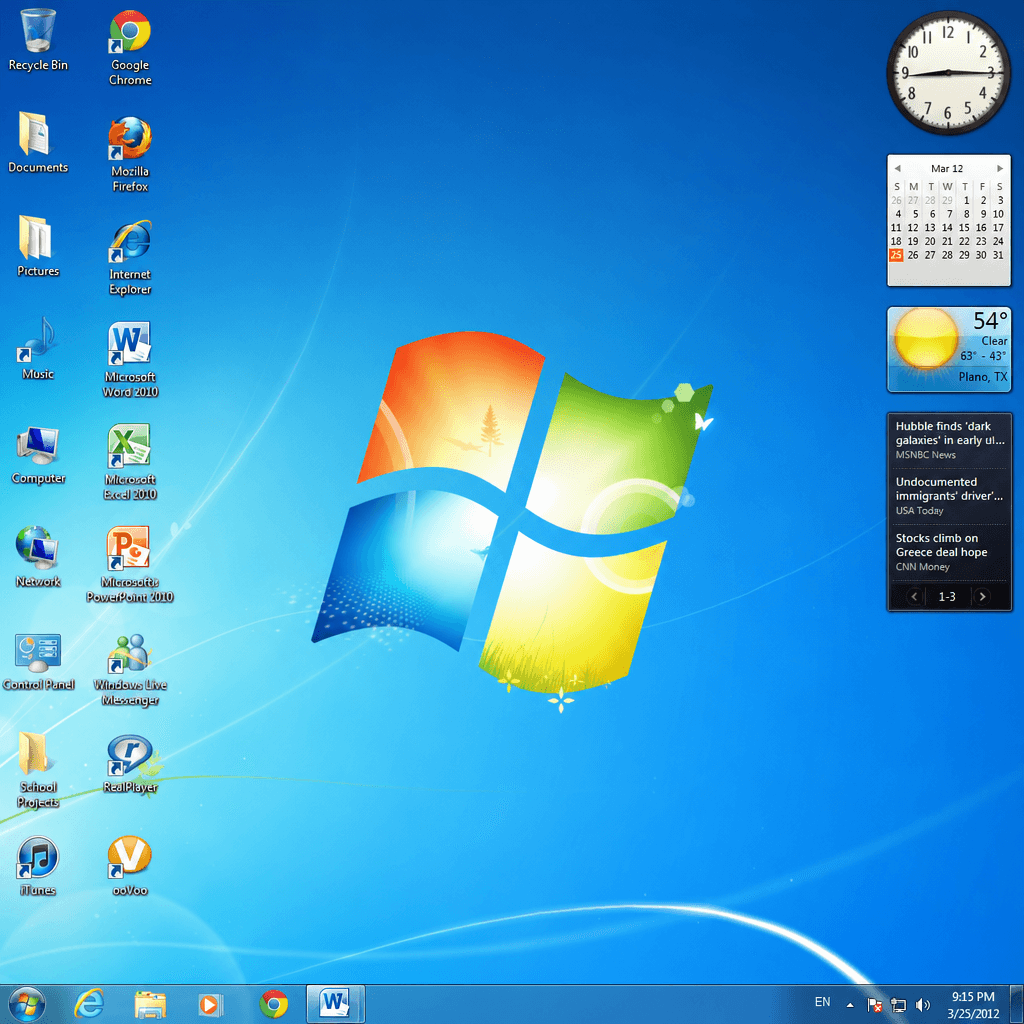Click the Plano, TX location in weather gadget
The width and height of the screenshot is (1024, 1024).
(x=983, y=377)
